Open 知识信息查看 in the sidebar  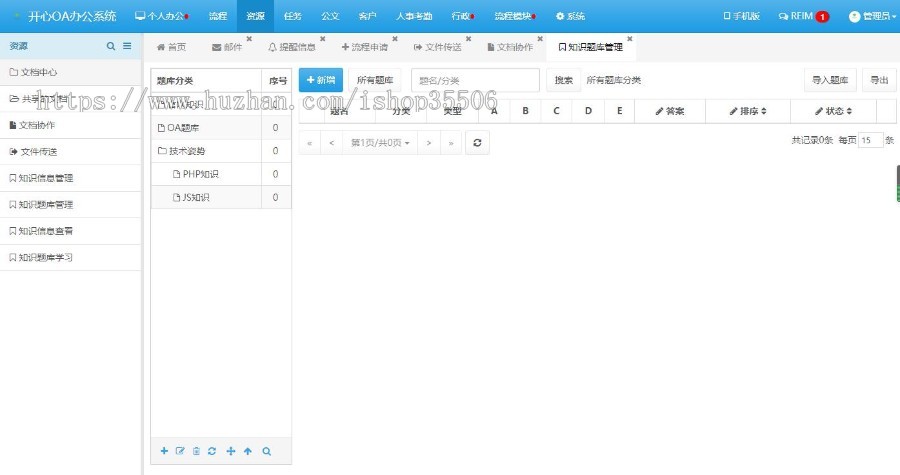(x=70, y=231)
